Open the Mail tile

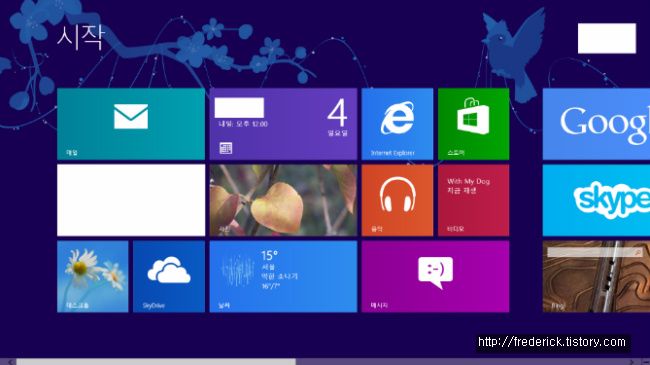[131, 124]
